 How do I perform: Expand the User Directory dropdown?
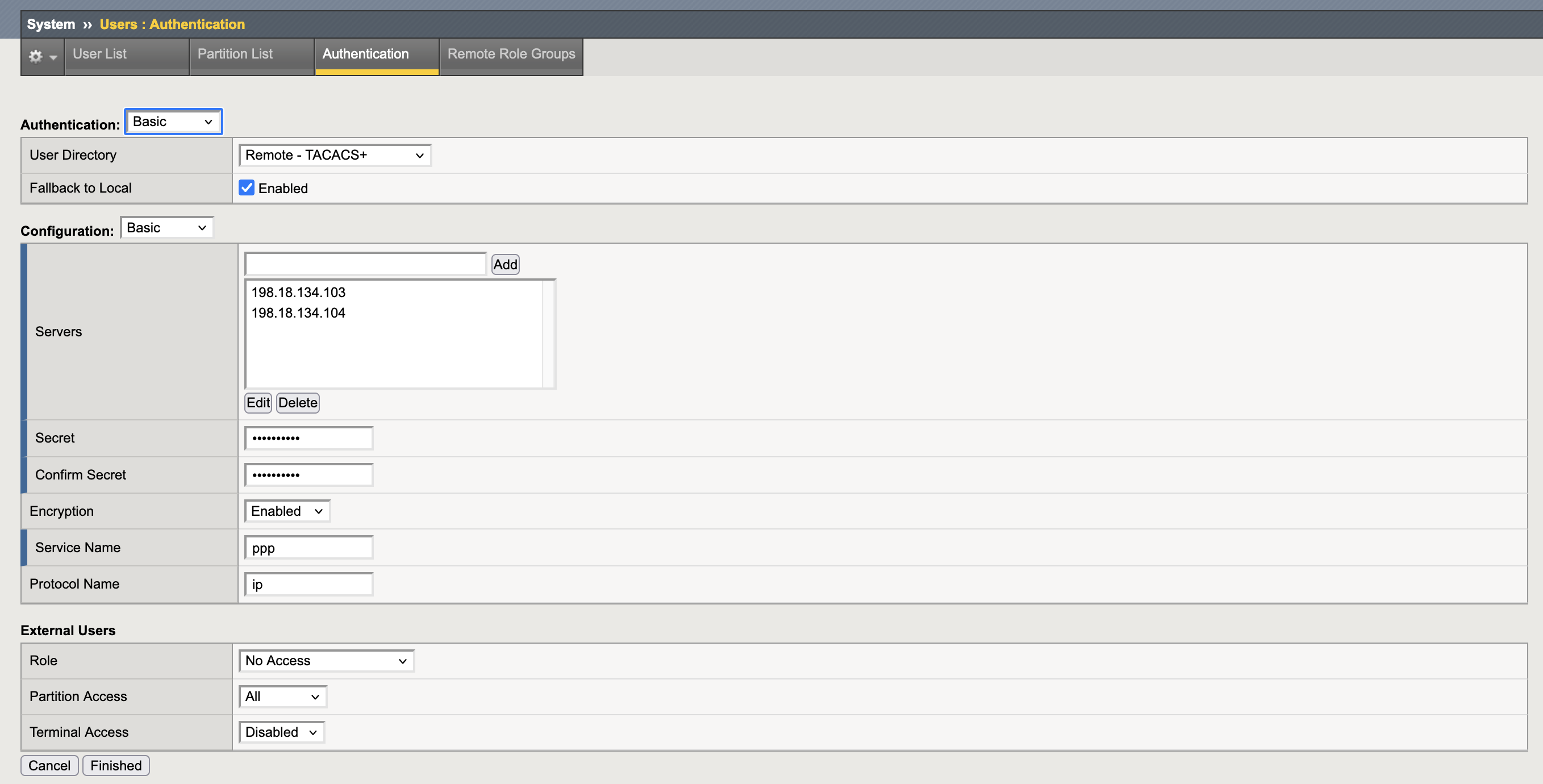coord(334,155)
